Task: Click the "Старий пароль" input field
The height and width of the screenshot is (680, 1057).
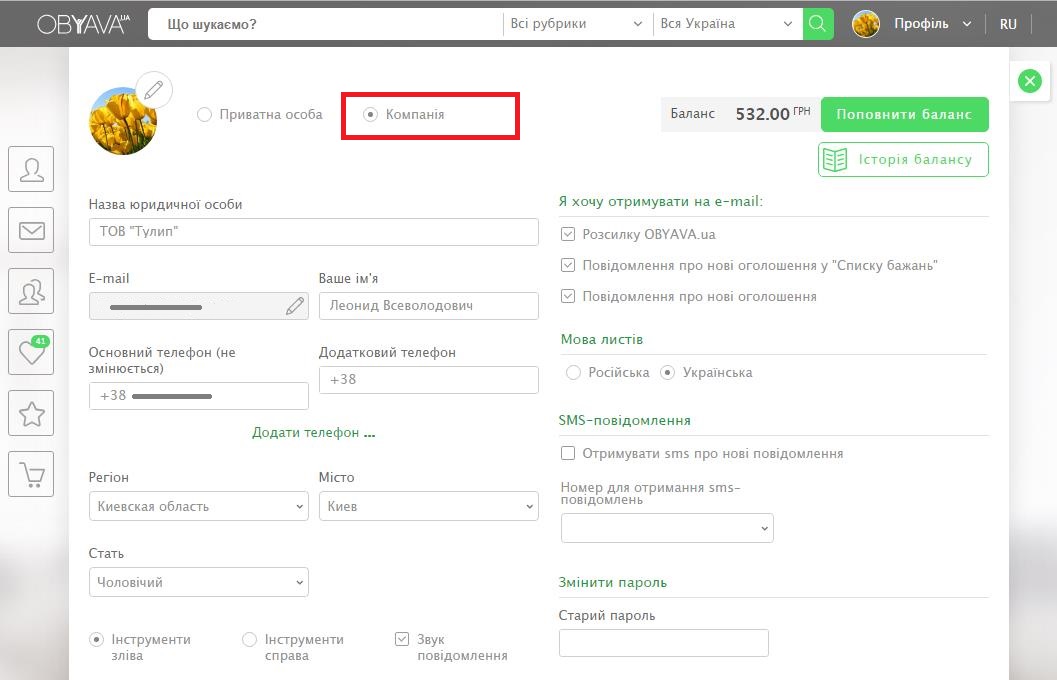Action: [x=663, y=643]
